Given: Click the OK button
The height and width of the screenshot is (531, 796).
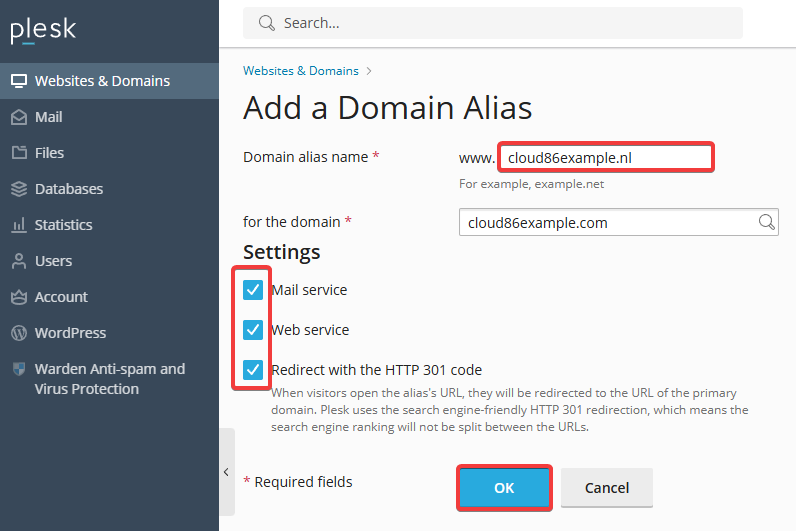Looking at the screenshot, I should [504, 488].
